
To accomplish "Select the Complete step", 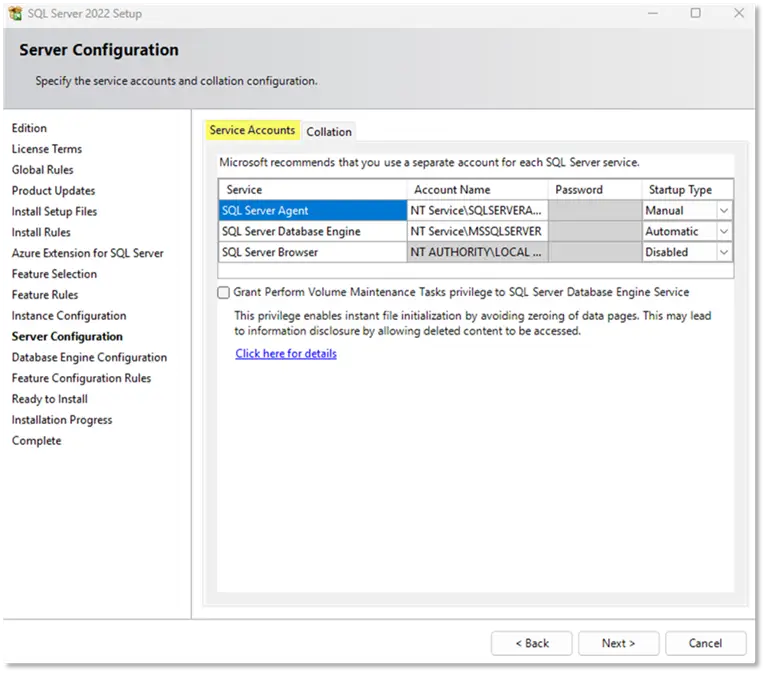I will point(37,441).
